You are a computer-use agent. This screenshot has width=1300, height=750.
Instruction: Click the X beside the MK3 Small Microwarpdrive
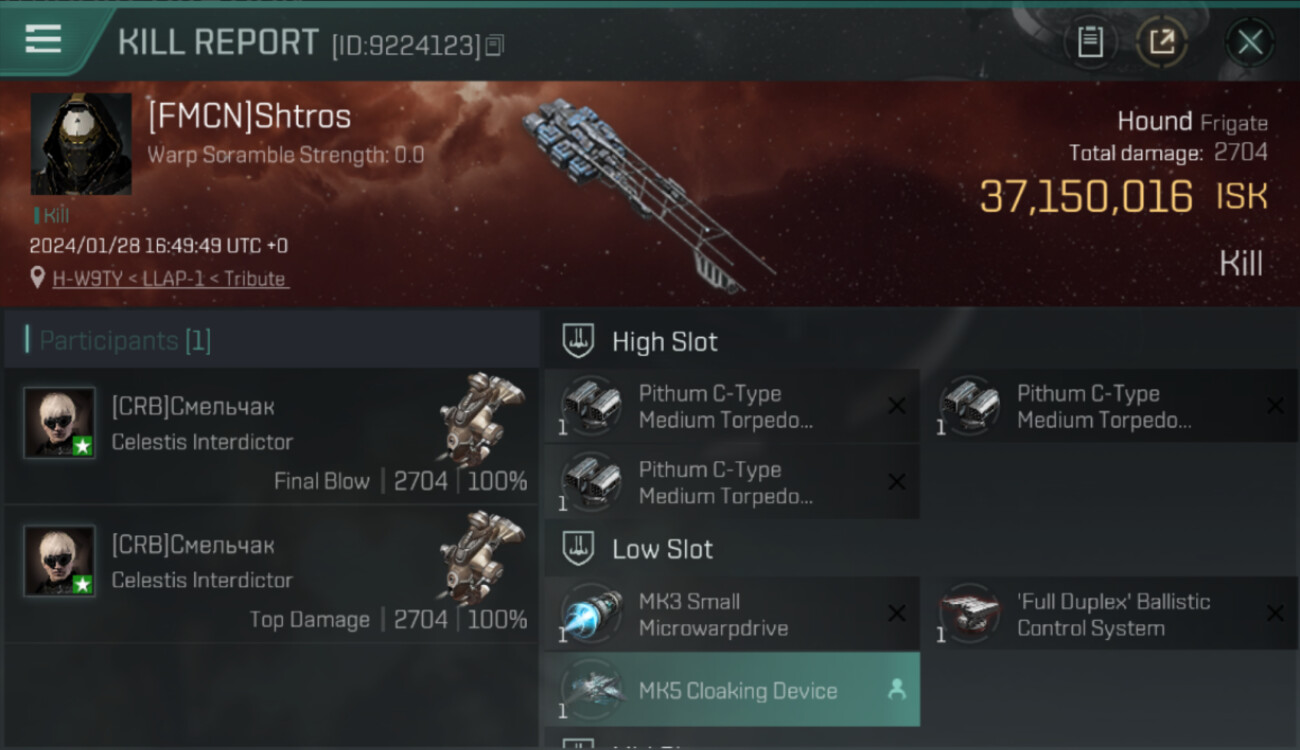click(x=897, y=613)
